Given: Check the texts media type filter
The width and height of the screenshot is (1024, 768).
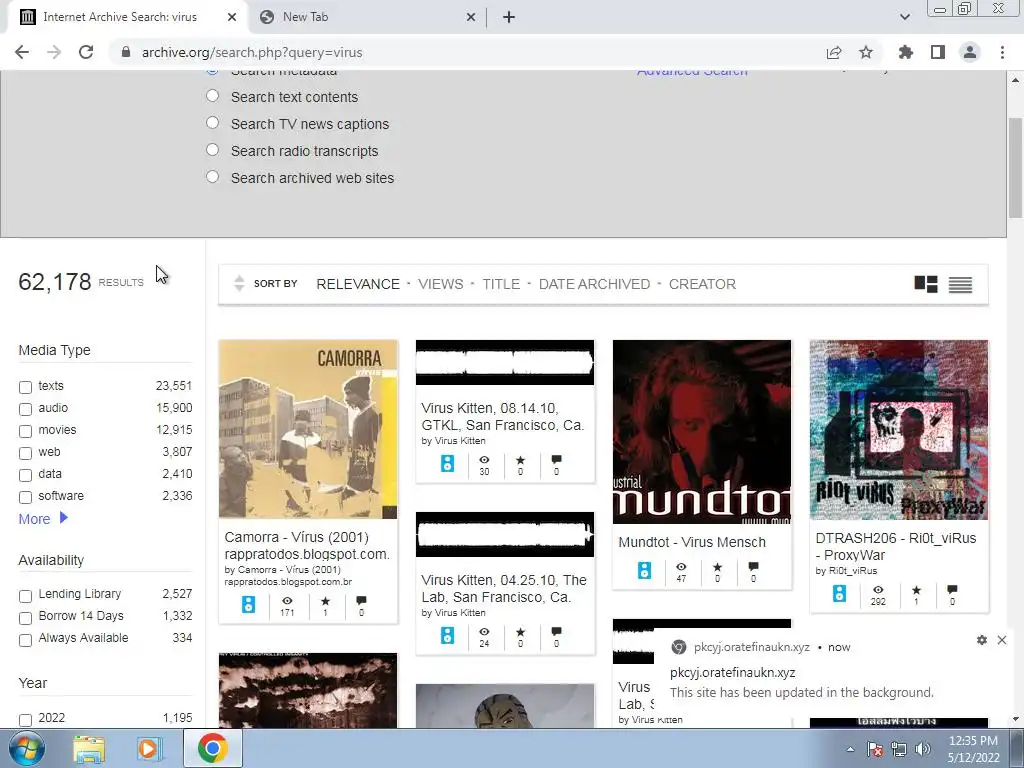Looking at the screenshot, I should pyautogui.click(x=25, y=387).
